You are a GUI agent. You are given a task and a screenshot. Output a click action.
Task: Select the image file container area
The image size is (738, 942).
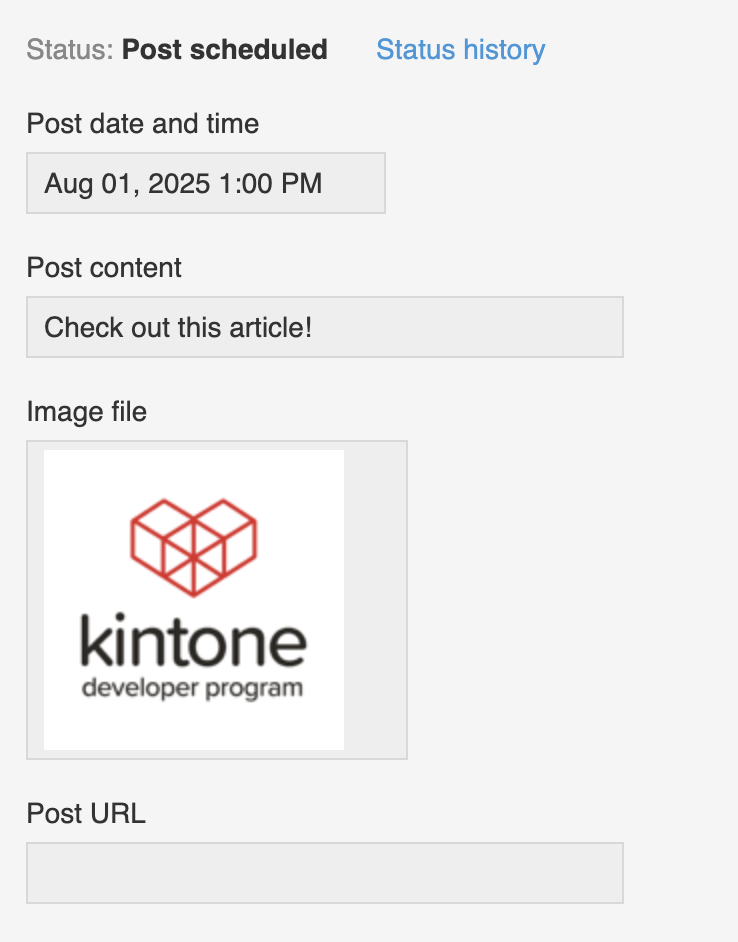[216, 599]
